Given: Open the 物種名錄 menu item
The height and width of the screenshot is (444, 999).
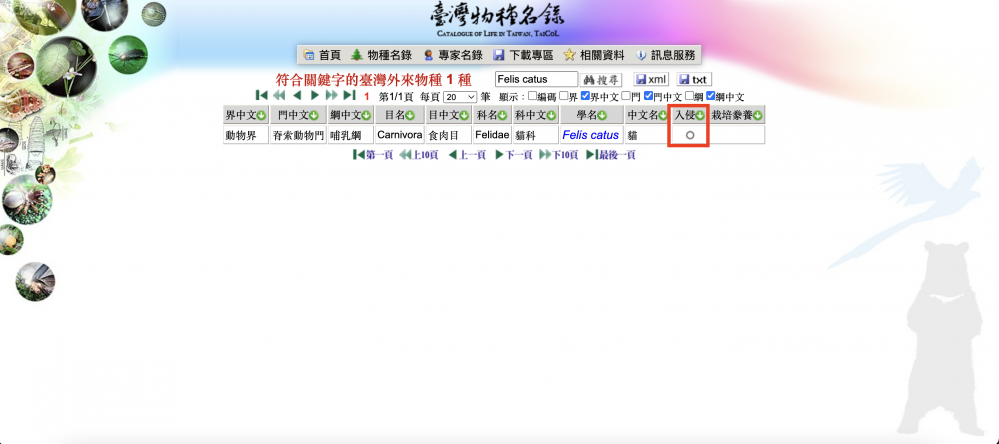Looking at the screenshot, I should tap(381, 55).
